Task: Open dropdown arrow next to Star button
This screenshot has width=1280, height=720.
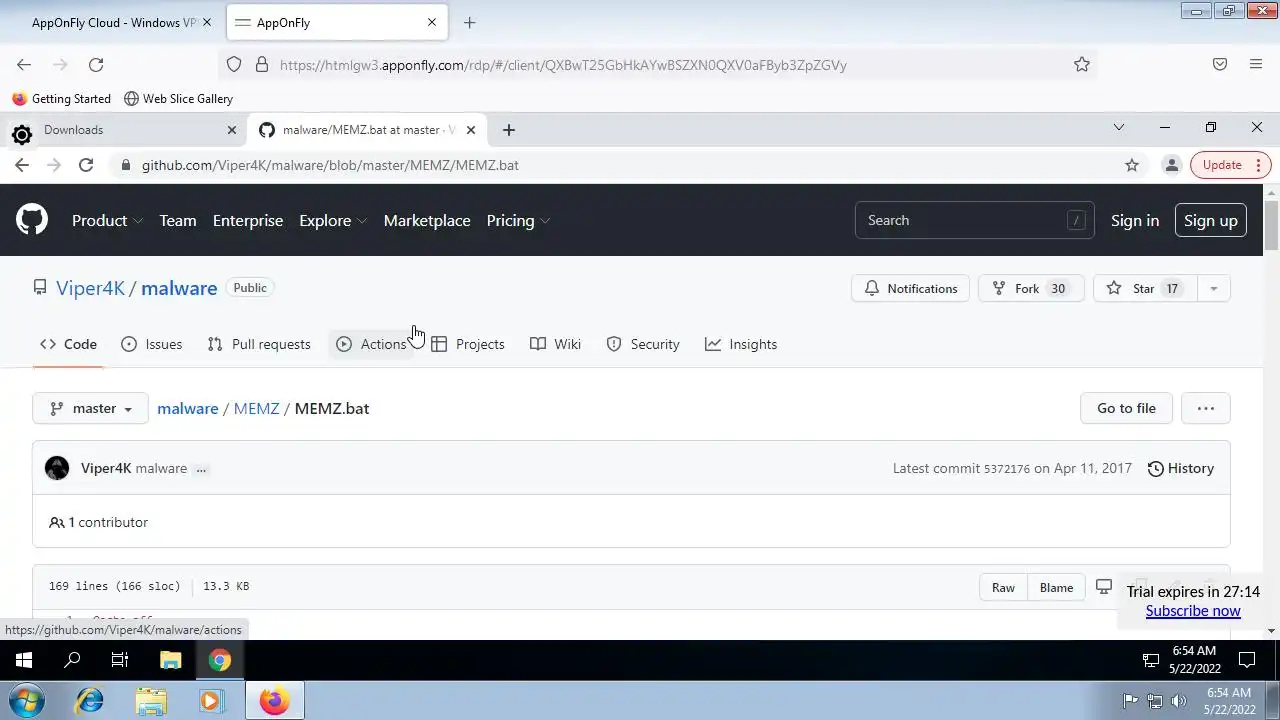Action: pos(1213,288)
